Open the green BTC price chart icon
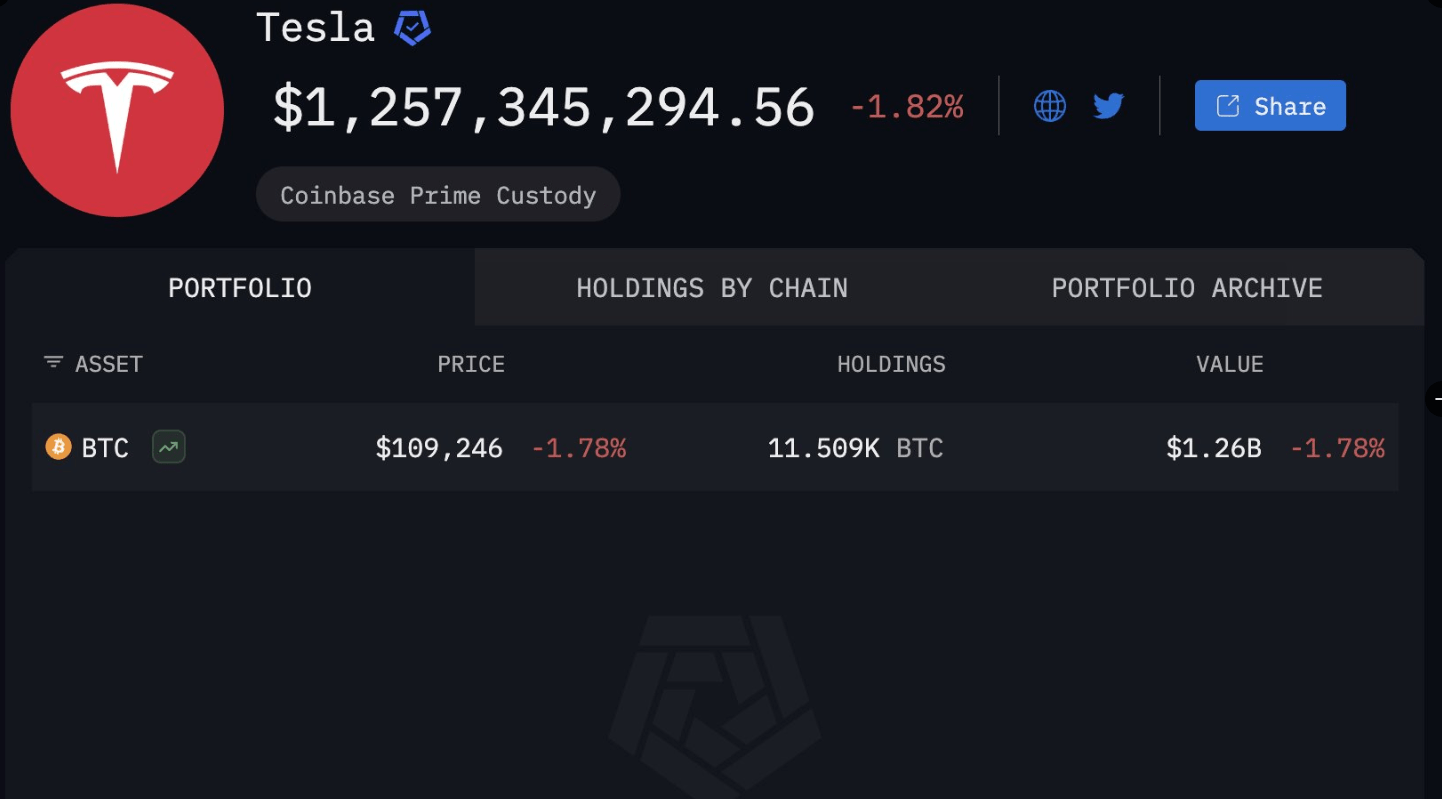This screenshot has width=1442, height=799. click(169, 447)
